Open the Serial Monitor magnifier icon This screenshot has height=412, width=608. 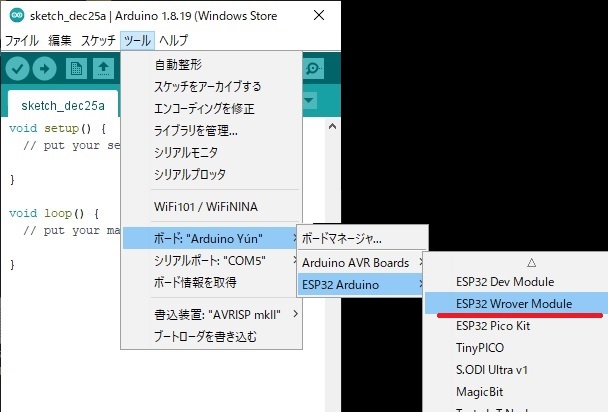313,69
